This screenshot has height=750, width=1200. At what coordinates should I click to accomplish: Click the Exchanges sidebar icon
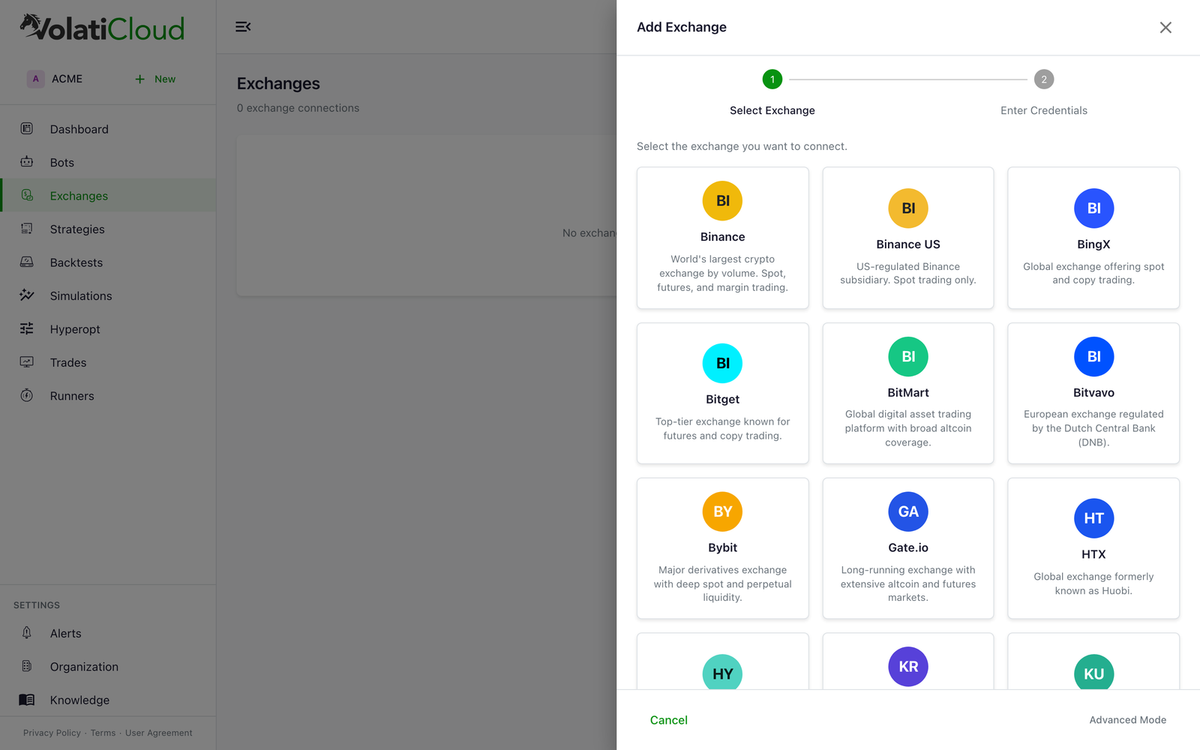coord(27,196)
